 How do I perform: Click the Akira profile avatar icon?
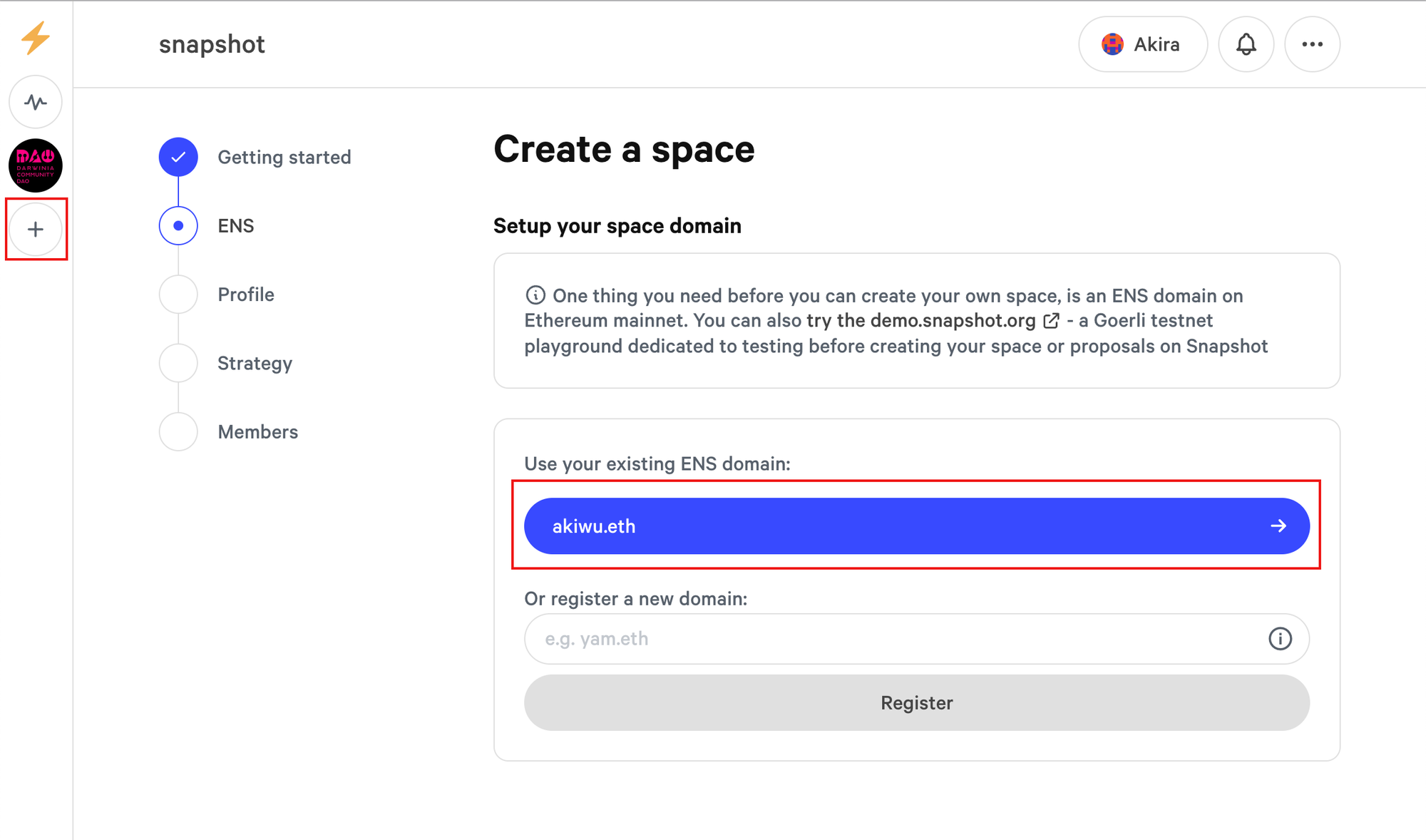pos(1112,44)
